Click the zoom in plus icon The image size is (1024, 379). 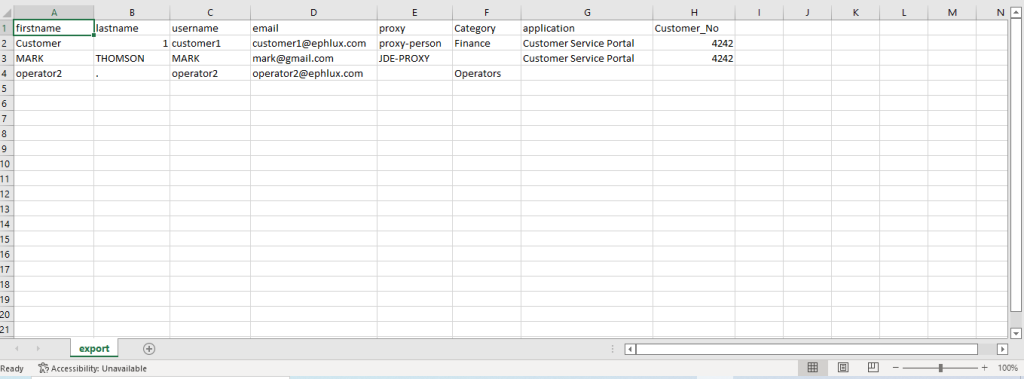coord(984,368)
